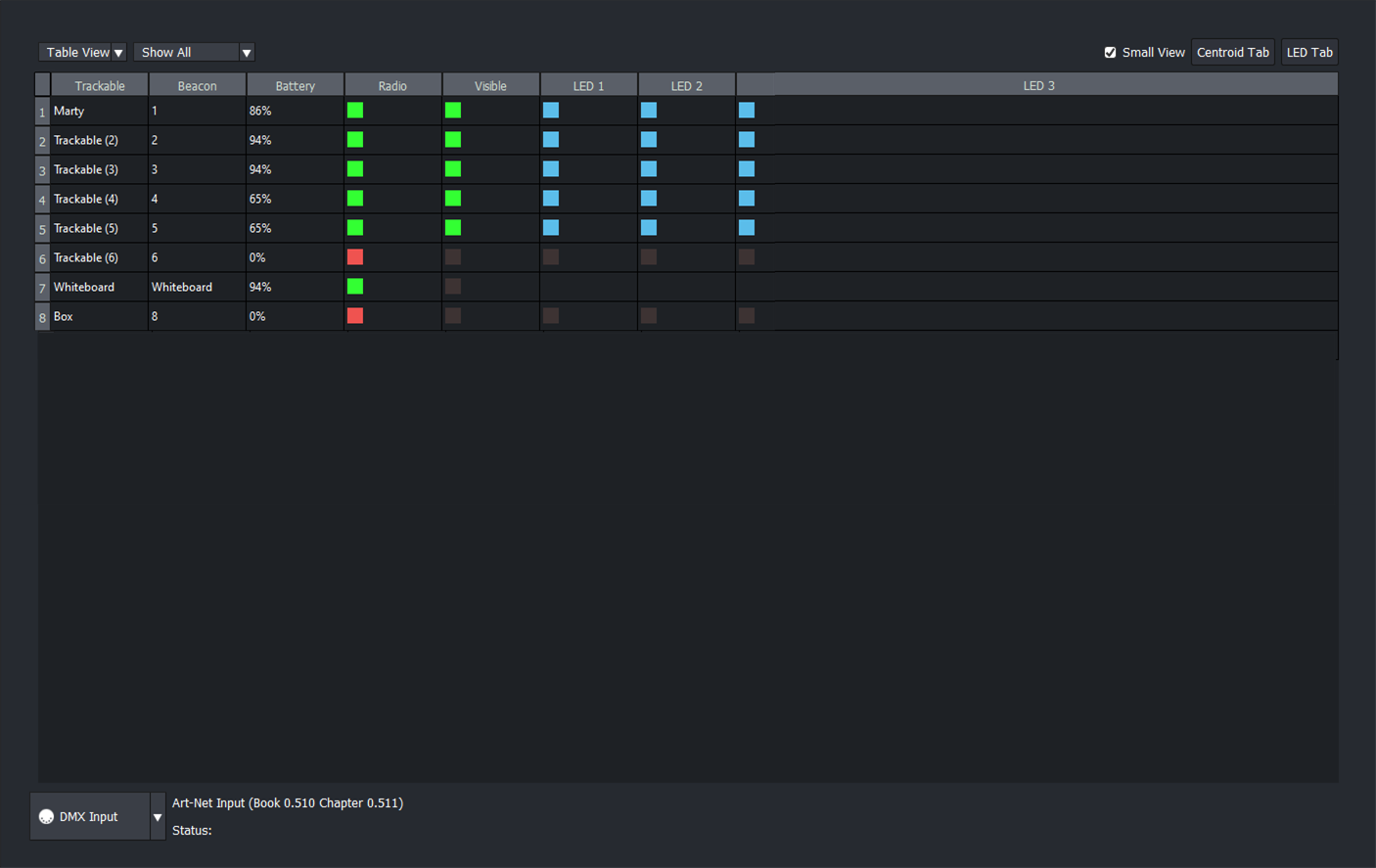Switch to the LED Tab
The height and width of the screenshot is (868, 1376).
point(1308,52)
